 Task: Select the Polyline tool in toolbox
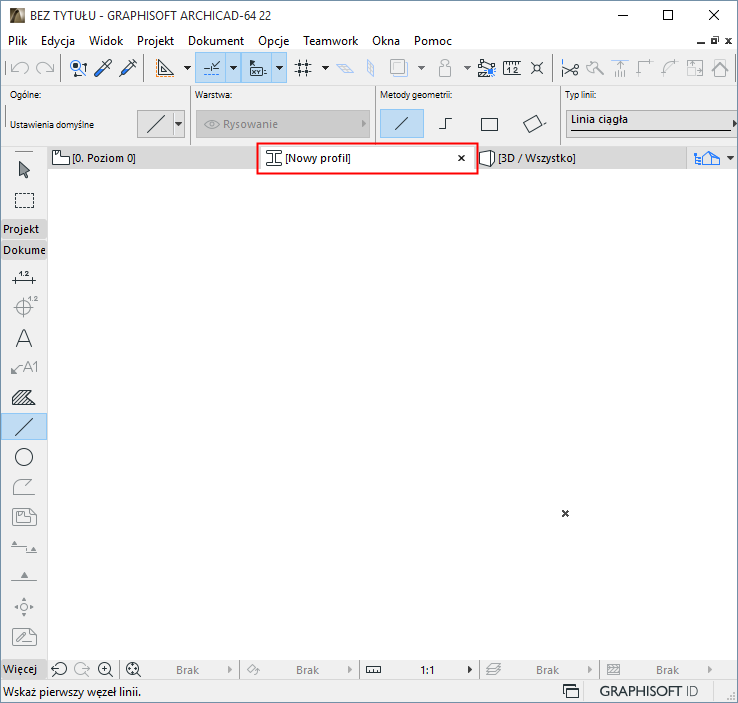point(24,487)
